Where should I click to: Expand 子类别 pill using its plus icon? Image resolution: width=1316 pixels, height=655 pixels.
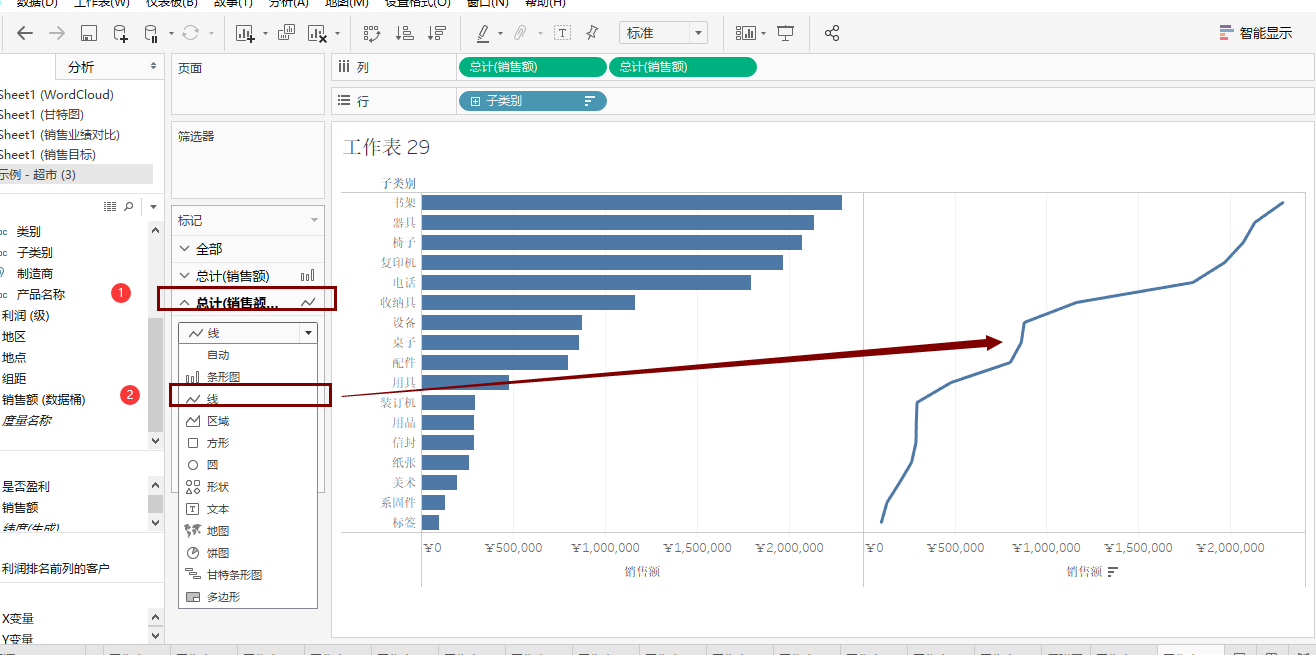coord(474,101)
